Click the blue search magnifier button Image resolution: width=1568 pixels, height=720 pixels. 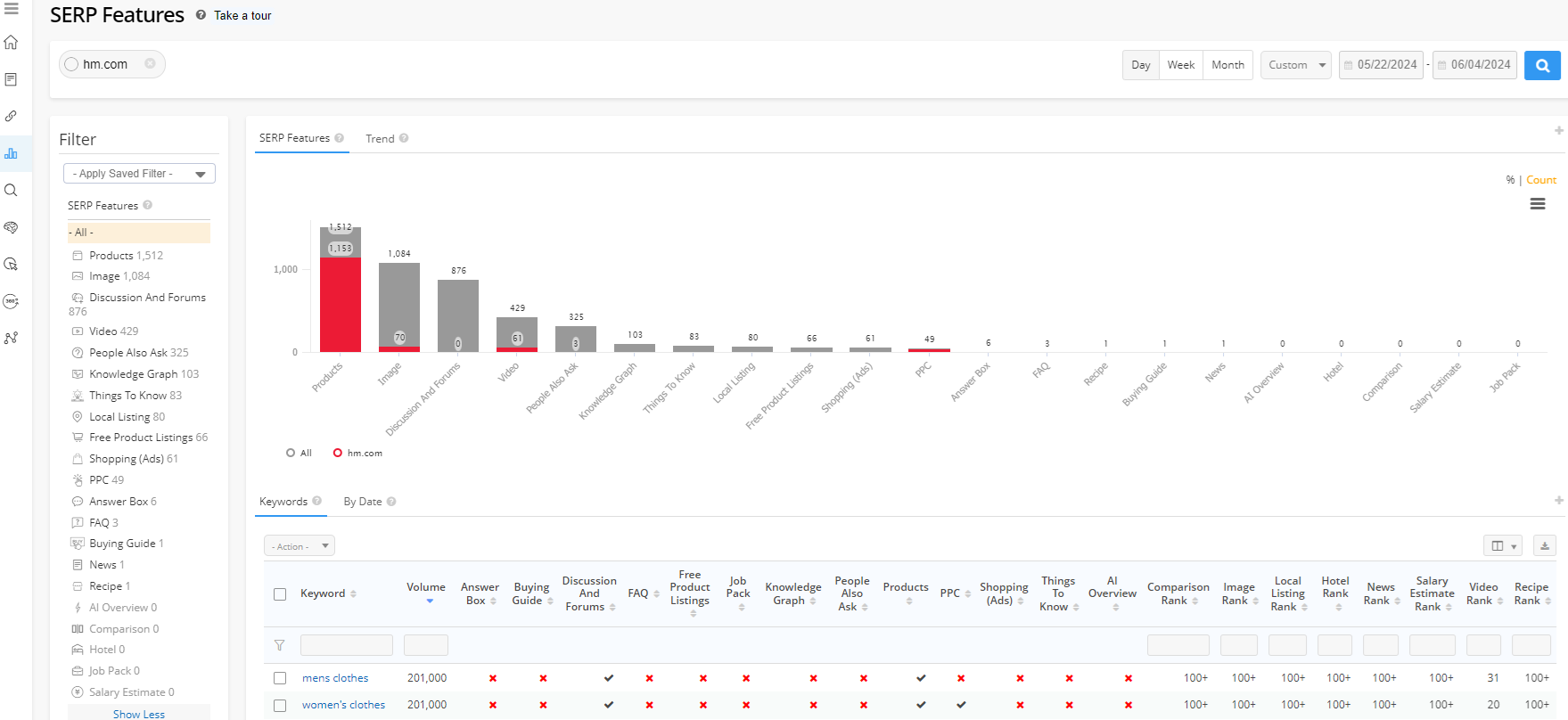coord(1541,65)
